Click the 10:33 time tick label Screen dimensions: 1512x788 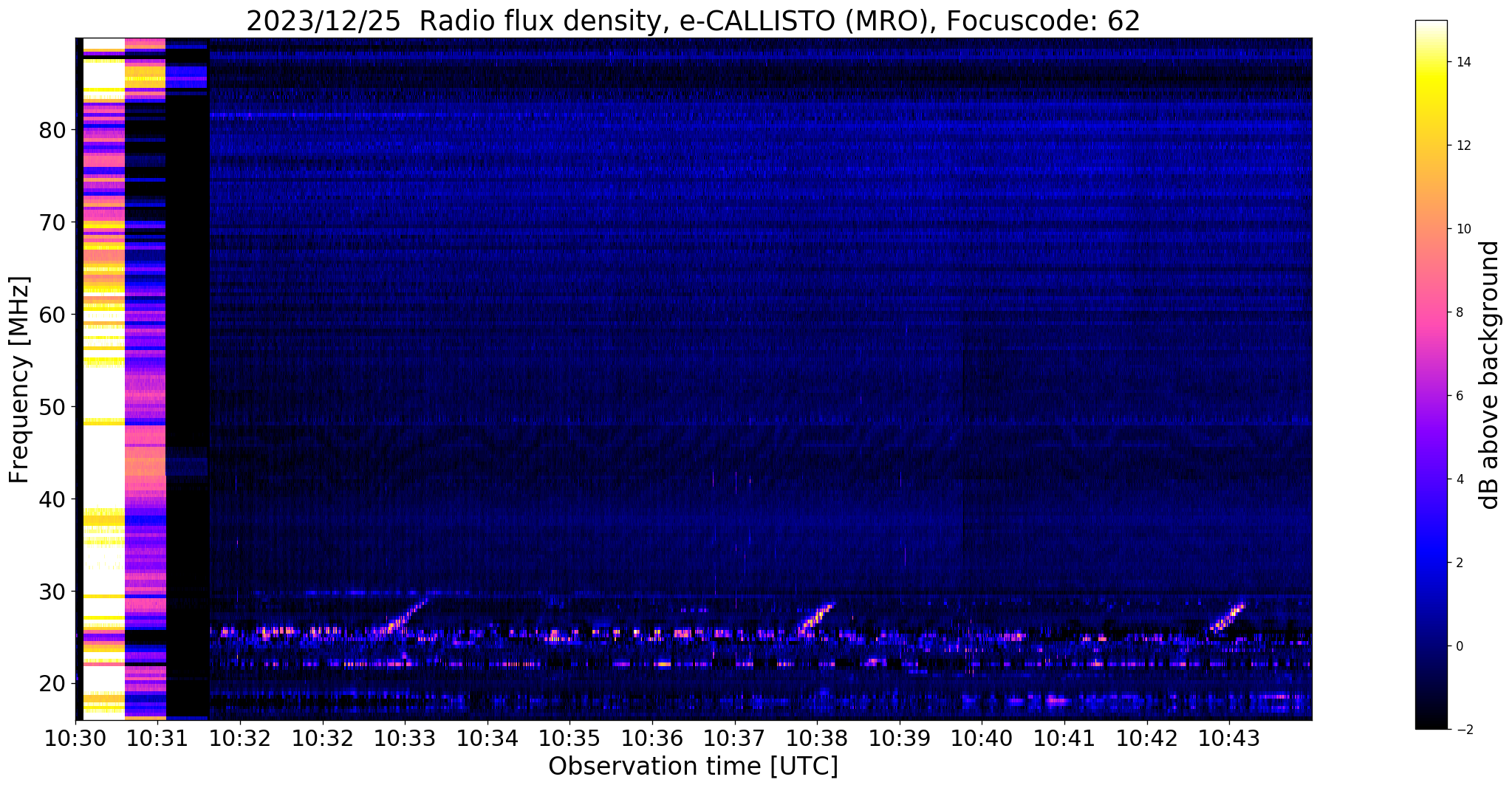[405, 739]
